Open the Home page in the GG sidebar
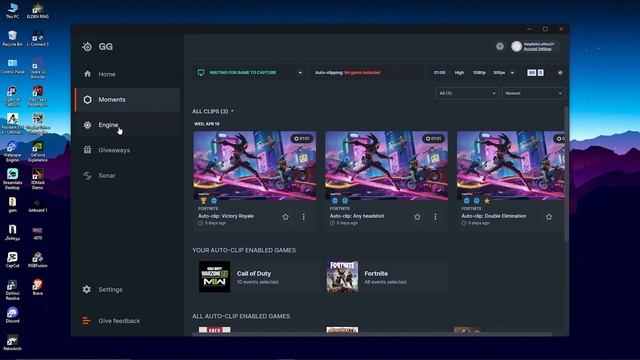Viewport: 640px width, 360px height. [x=127, y=74]
